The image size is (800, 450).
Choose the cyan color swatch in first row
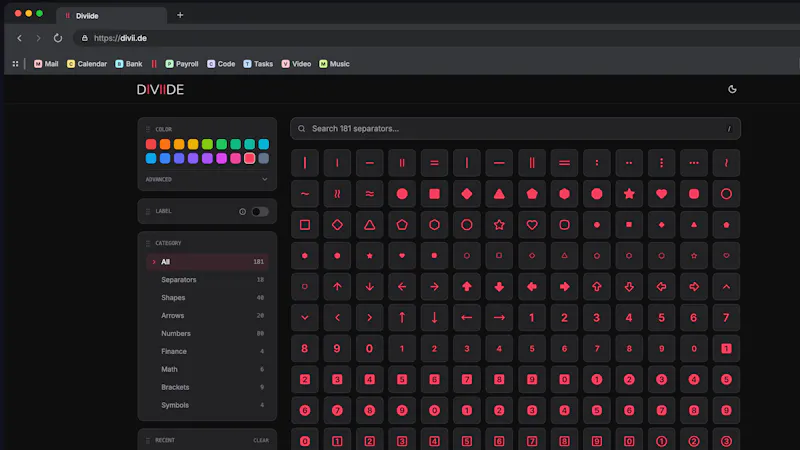[x=263, y=144]
